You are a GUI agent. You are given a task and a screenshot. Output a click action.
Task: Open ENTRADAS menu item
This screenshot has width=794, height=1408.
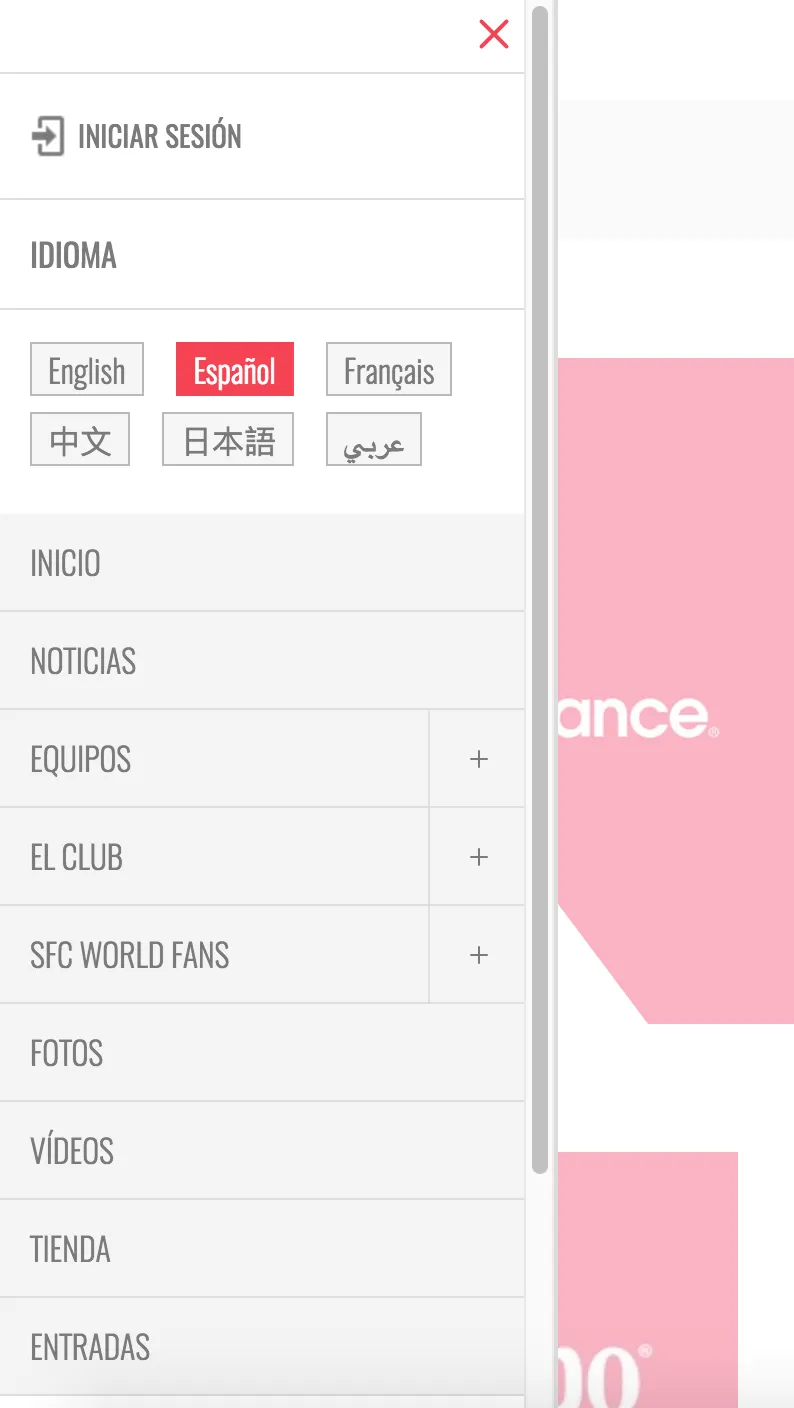262,1347
